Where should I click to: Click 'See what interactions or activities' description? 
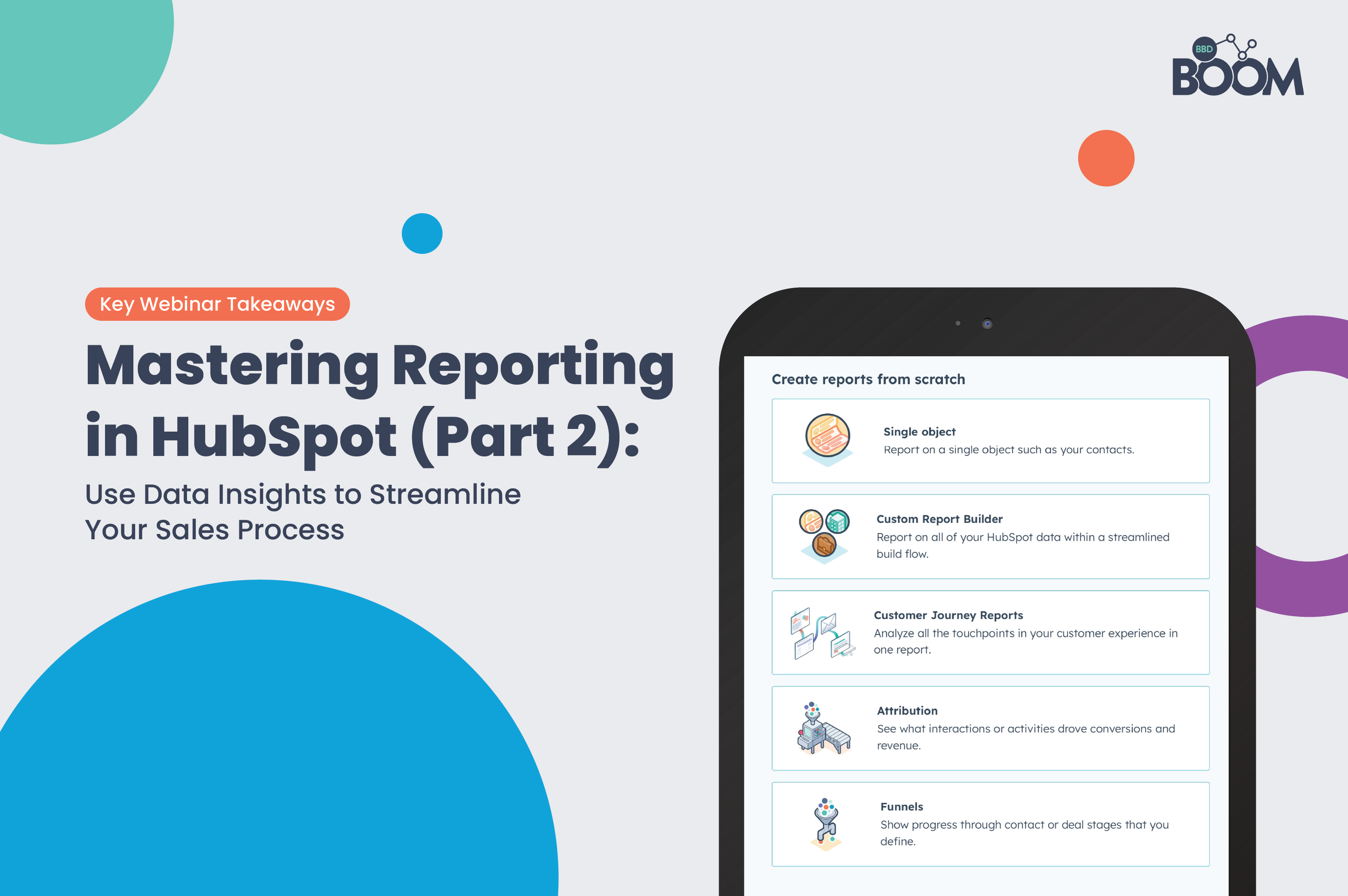(x=1026, y=737)
